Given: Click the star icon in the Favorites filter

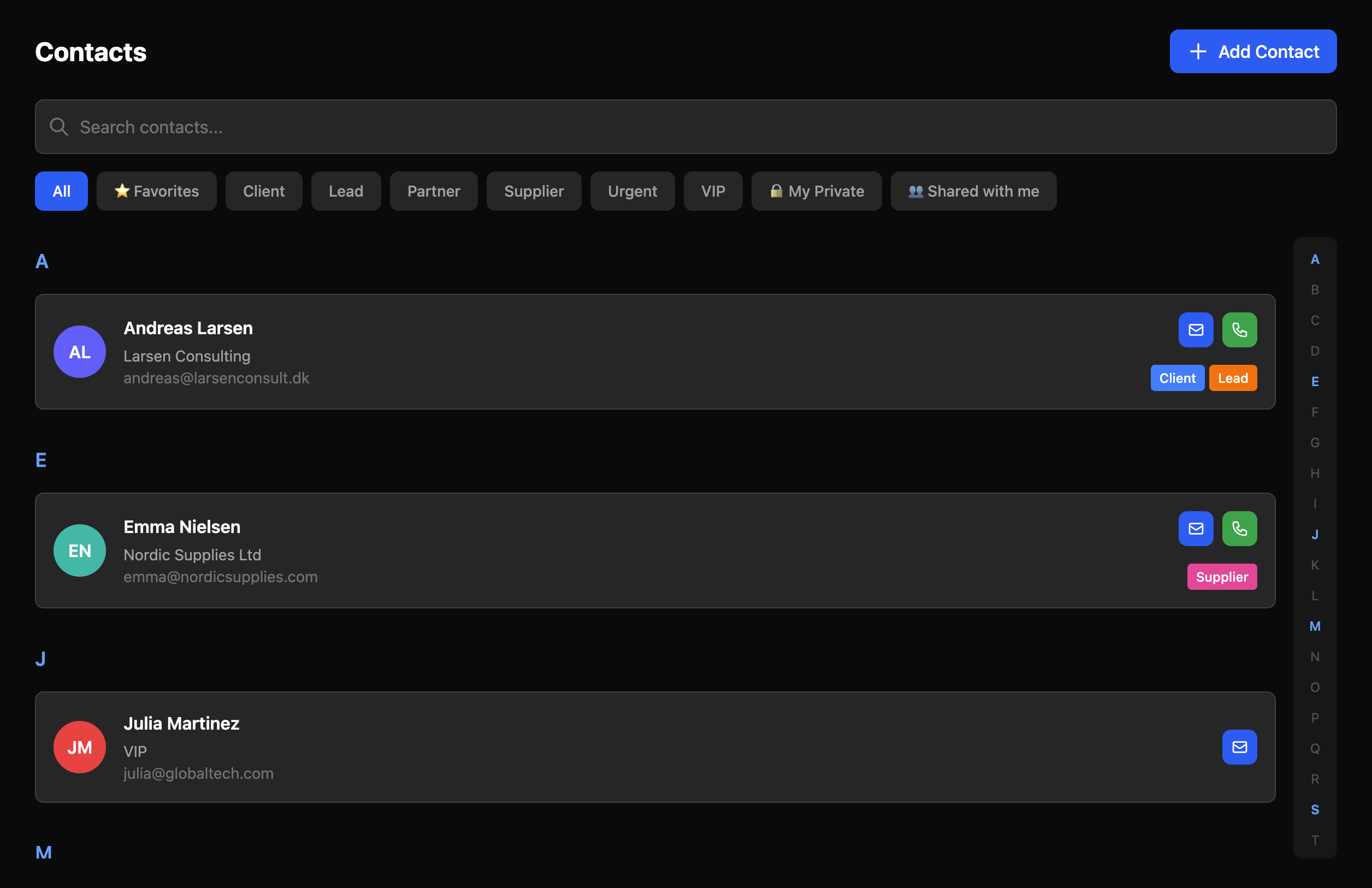Looking at the screenshot, I should [122, 191].
